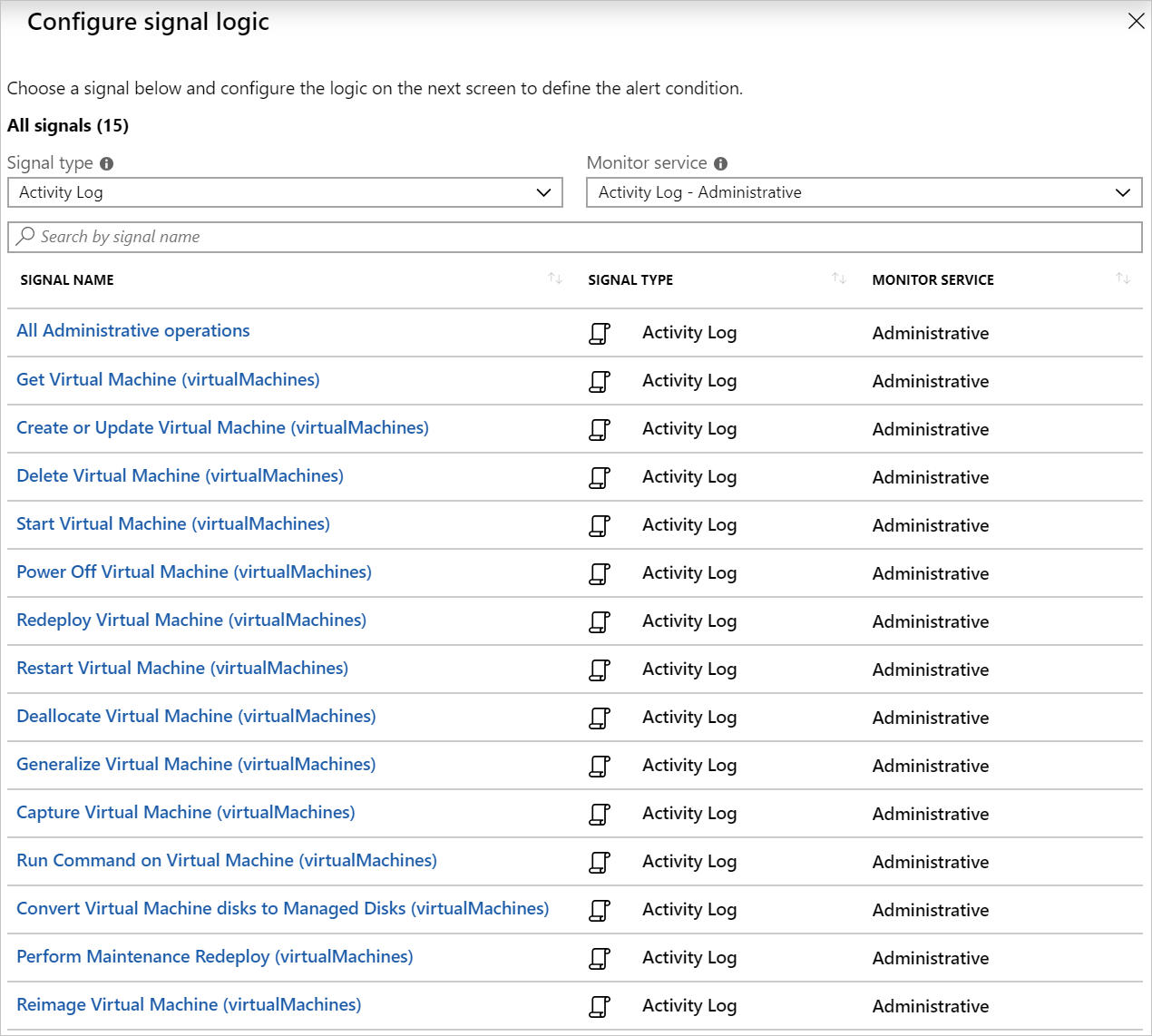Click SIGNAL TYPE column header

630,280
